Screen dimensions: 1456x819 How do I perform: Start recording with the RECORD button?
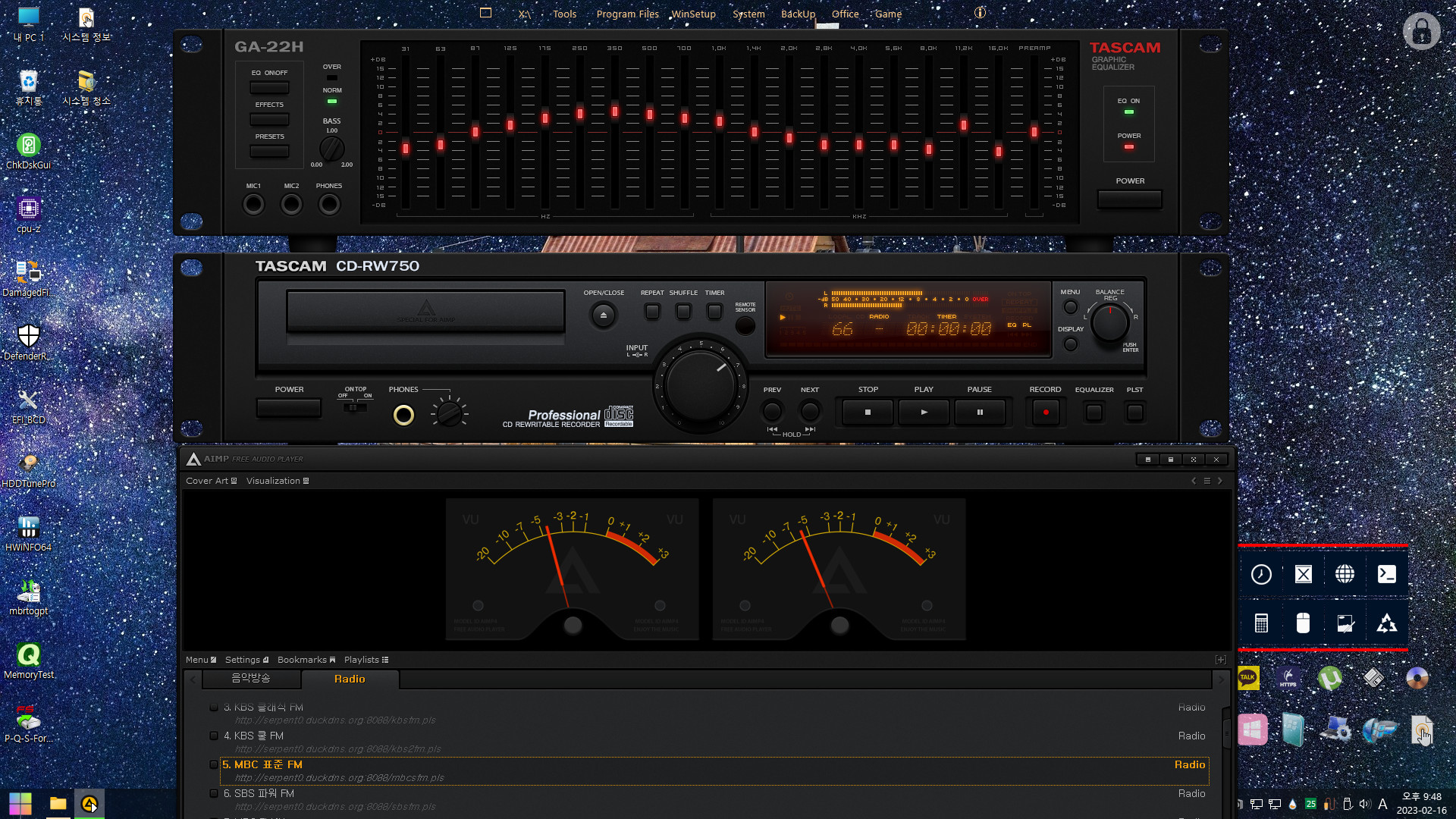tap(1046, 412)
